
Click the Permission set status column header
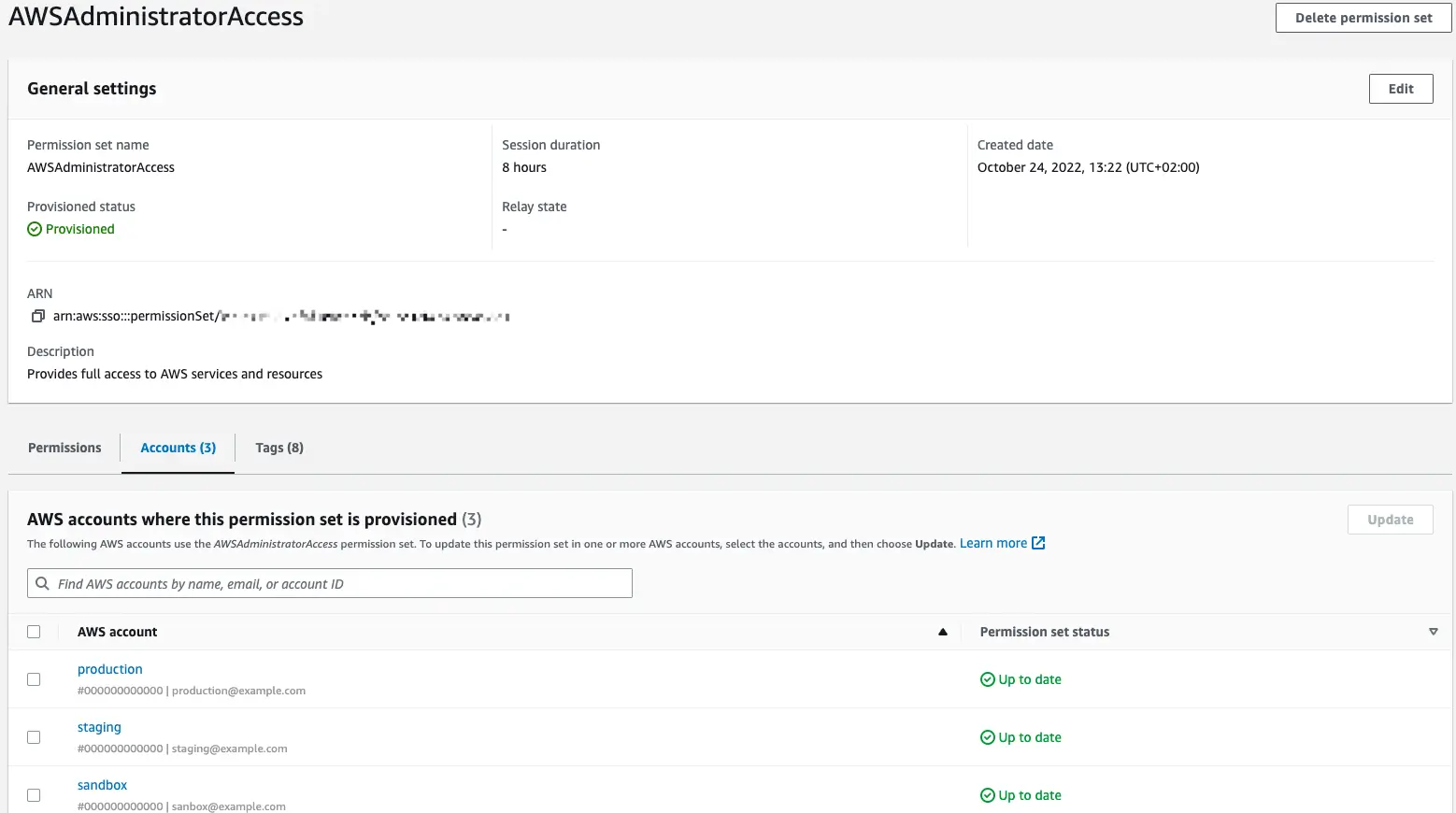coord(1045,632)
